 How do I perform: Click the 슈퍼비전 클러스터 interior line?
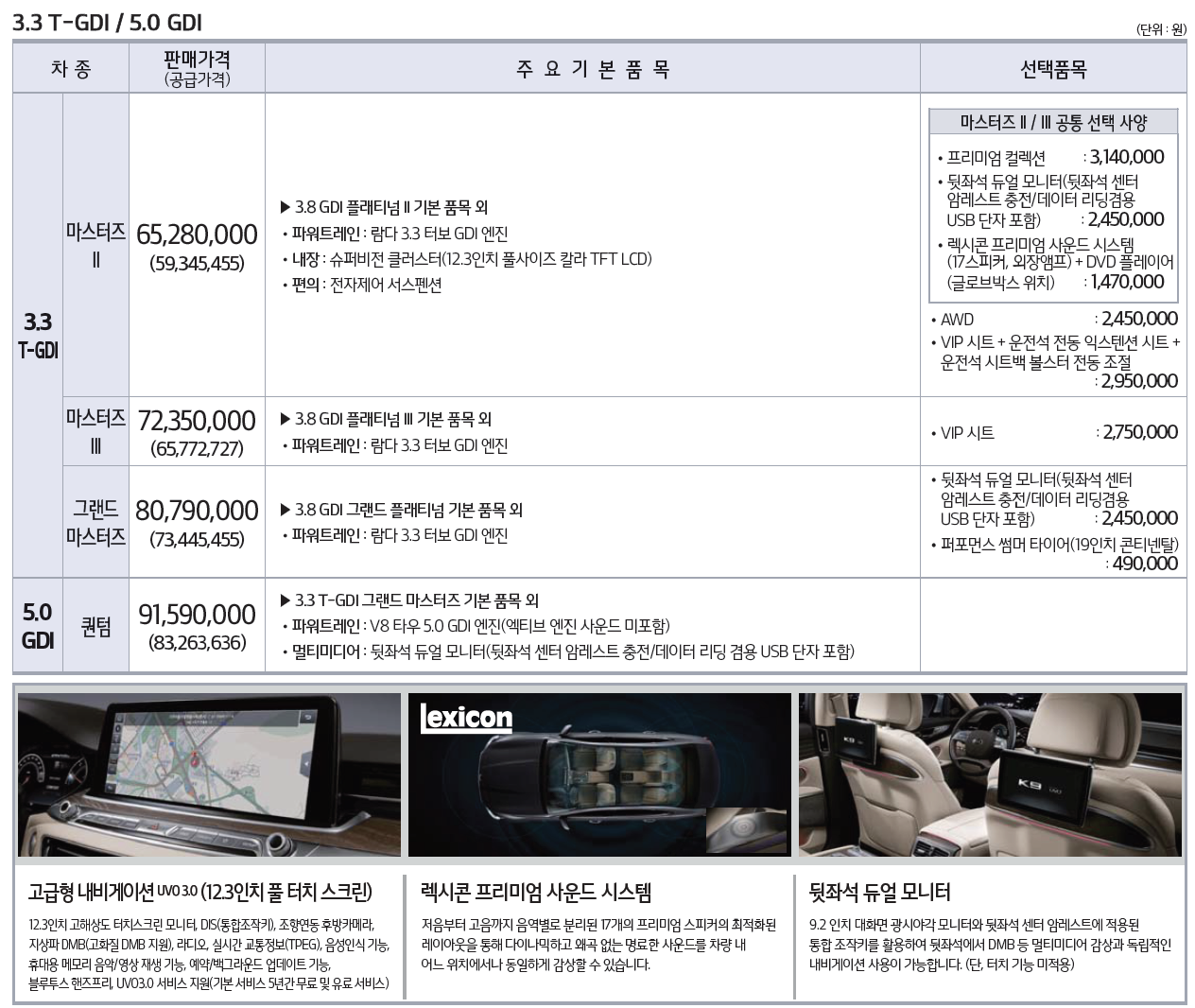click(x=466, y=259)
